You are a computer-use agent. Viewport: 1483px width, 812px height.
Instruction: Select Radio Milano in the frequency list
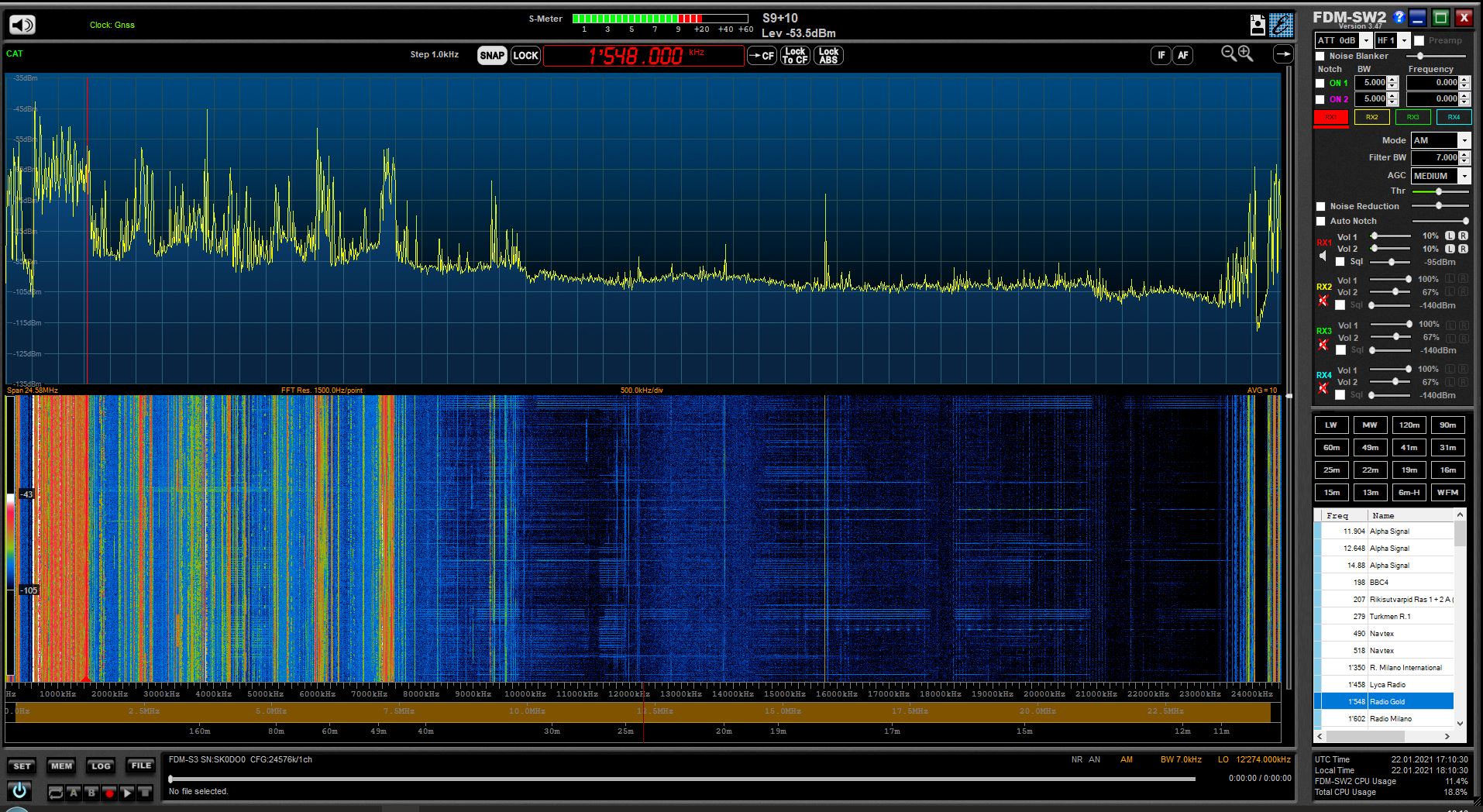[1390, 719]
